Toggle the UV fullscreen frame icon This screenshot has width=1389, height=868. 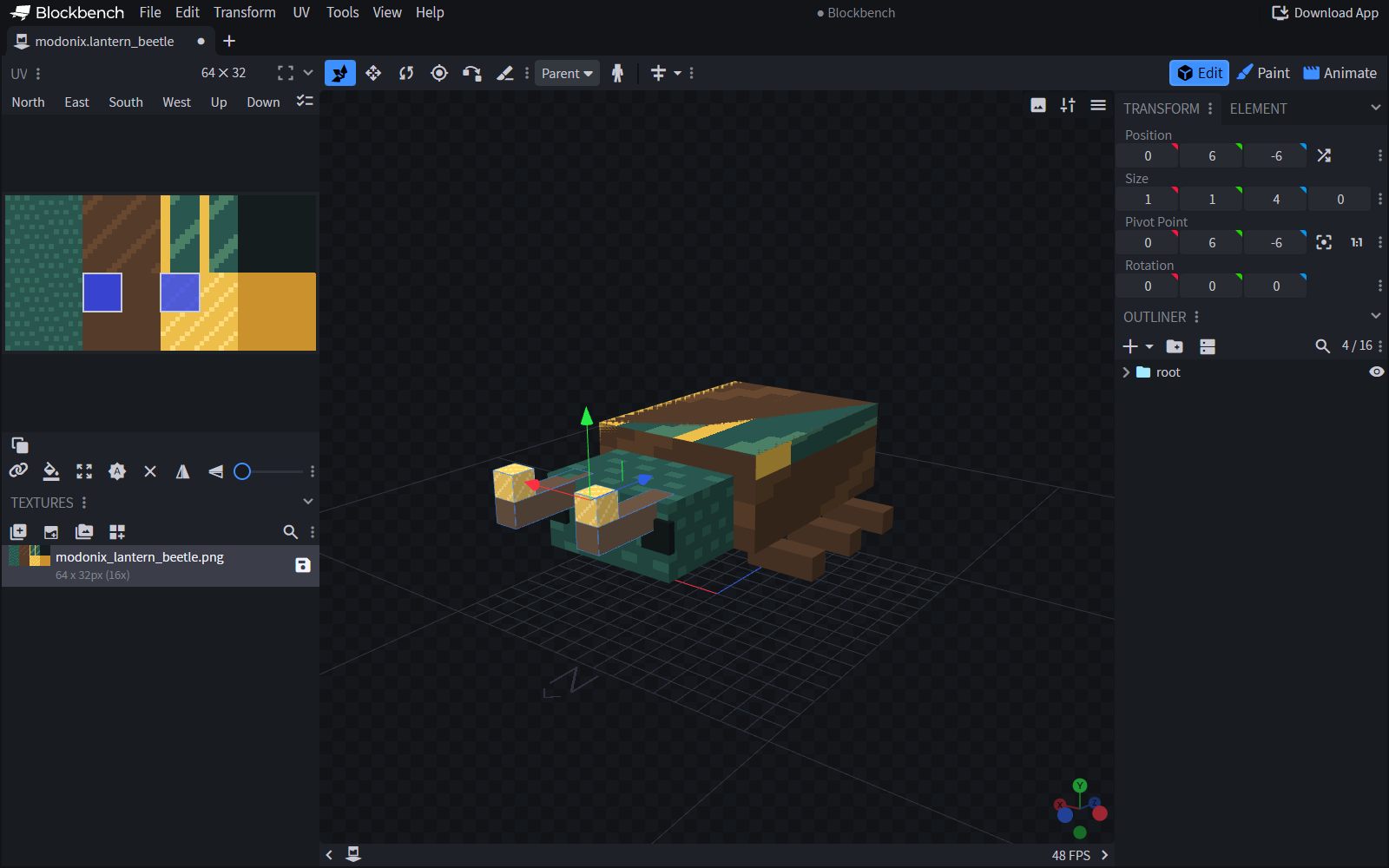point(286,73)
